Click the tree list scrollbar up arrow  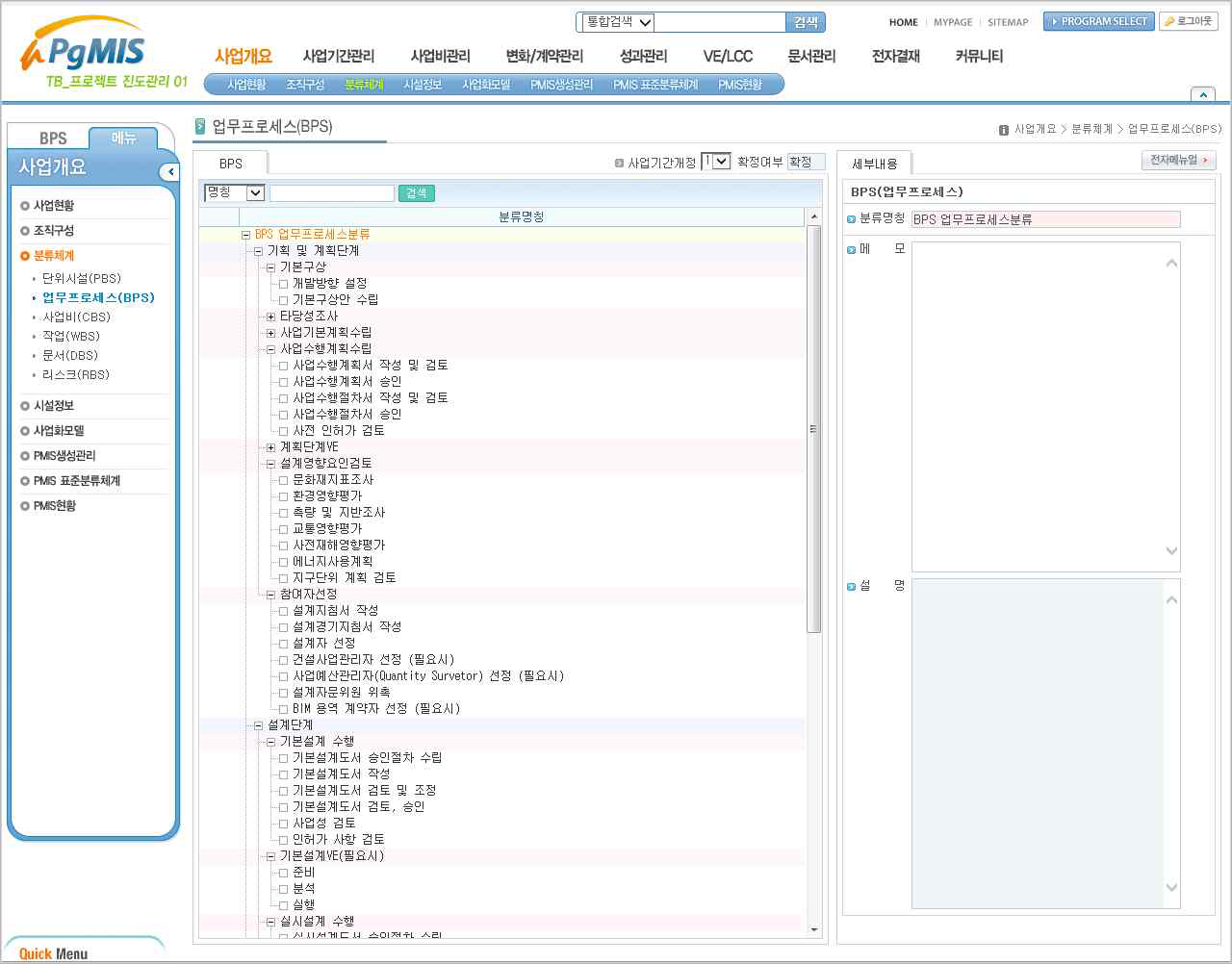coord(814,216)
